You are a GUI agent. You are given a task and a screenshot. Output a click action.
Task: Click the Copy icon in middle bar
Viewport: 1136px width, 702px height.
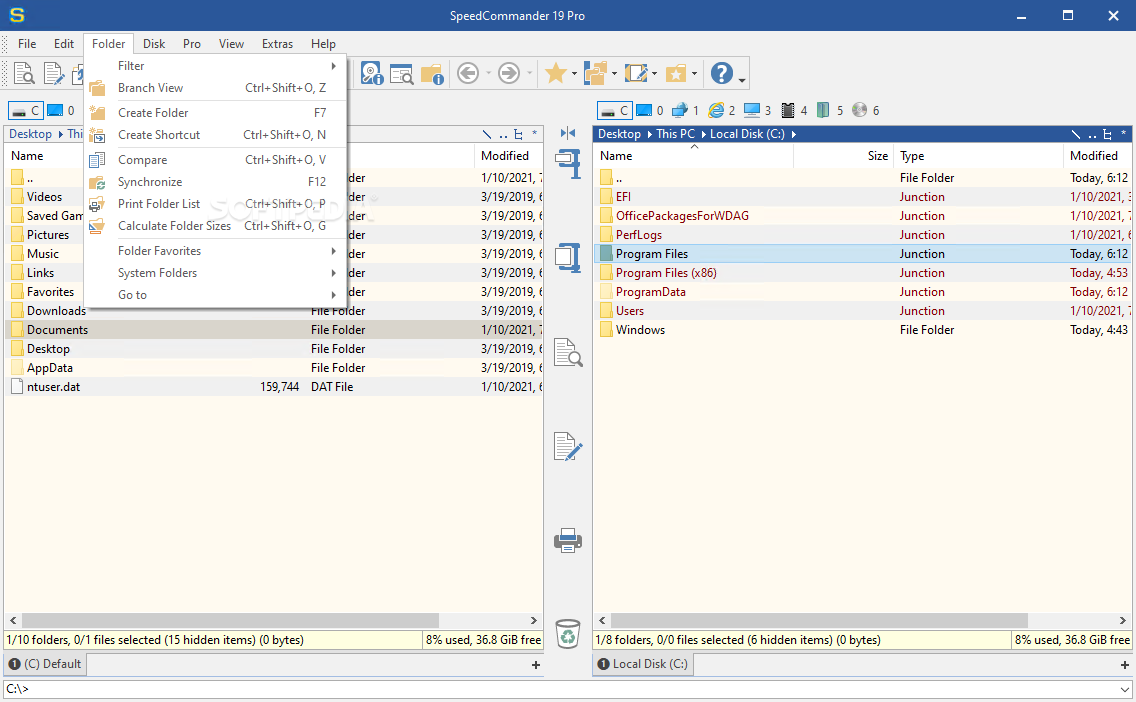[568, 163]
